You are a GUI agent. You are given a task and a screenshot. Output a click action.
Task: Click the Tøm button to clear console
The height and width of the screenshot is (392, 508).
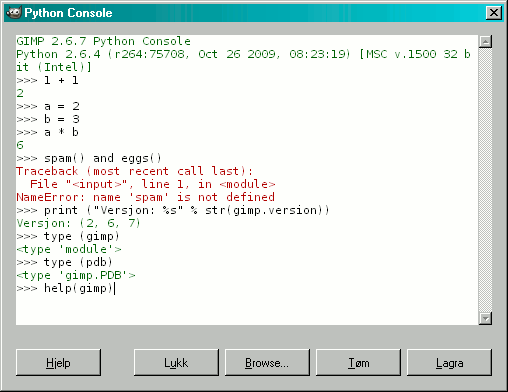click(358, 363)
